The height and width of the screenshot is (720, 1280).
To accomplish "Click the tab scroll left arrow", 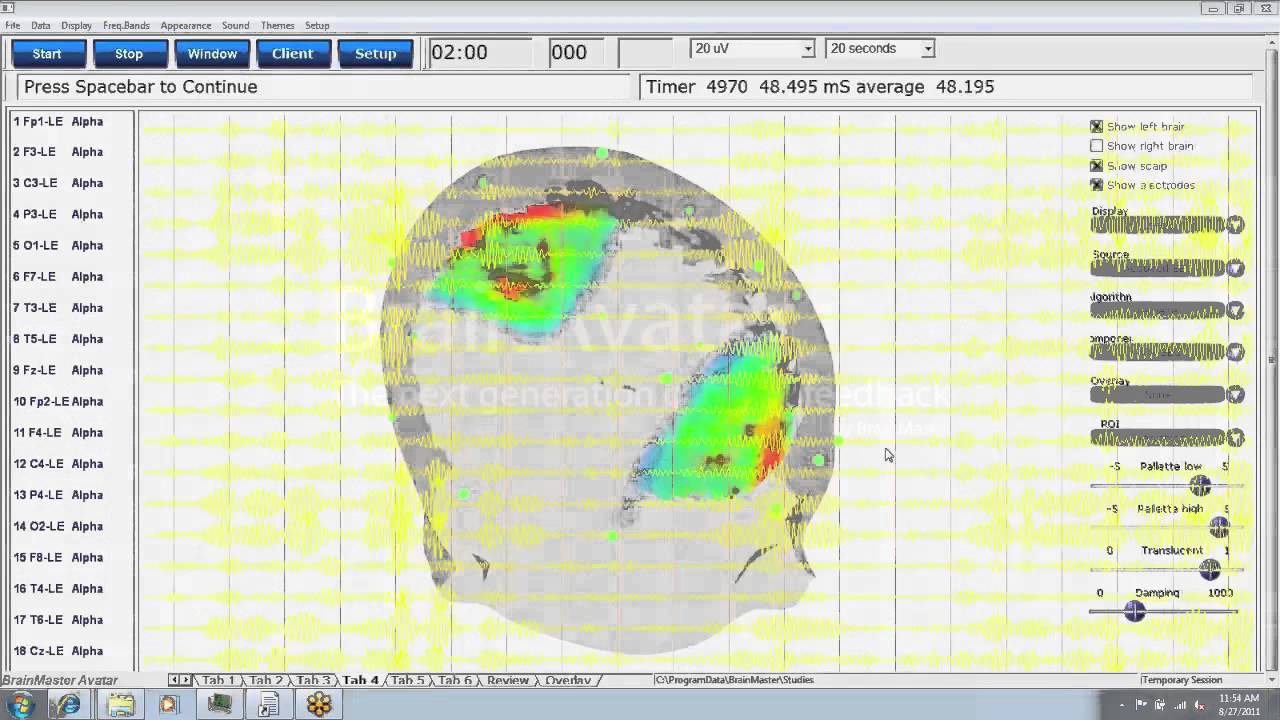I will (x=174, y=680).
